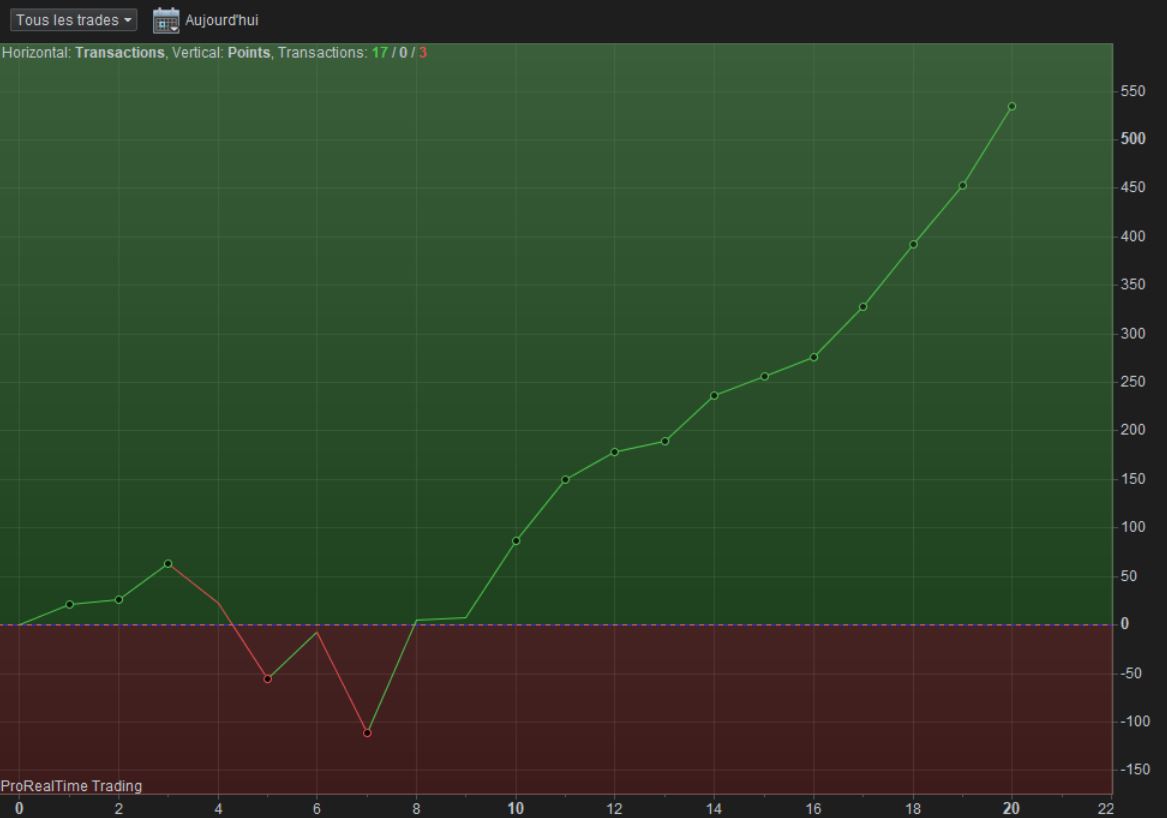This screenshot has height=818, width=1167.
Task: Select the green data point at transaction 3
Action: [168, 564]
